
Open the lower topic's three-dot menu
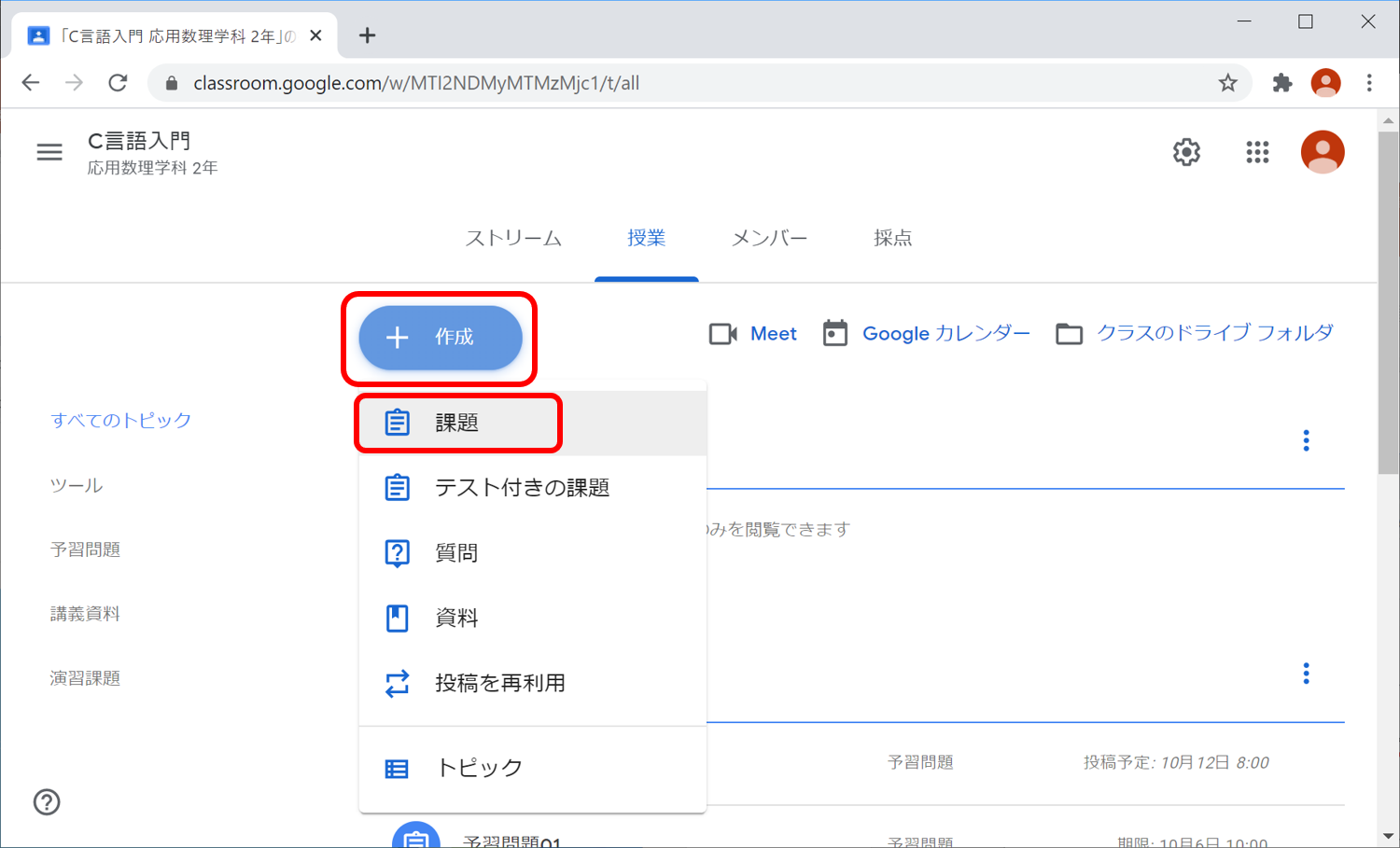[x=1306, y=674]
